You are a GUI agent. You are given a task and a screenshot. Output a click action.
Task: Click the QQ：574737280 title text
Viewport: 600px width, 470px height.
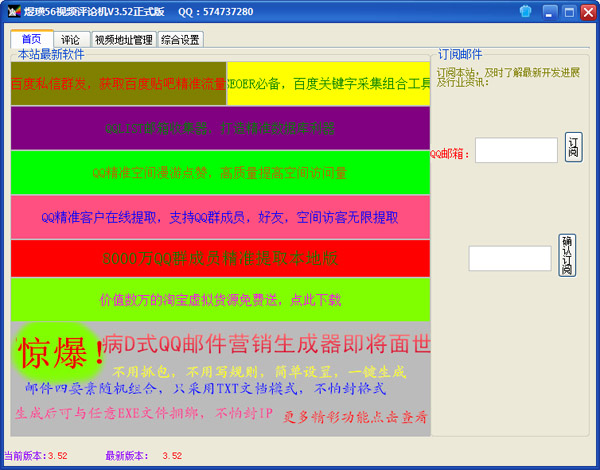[215, 12]
